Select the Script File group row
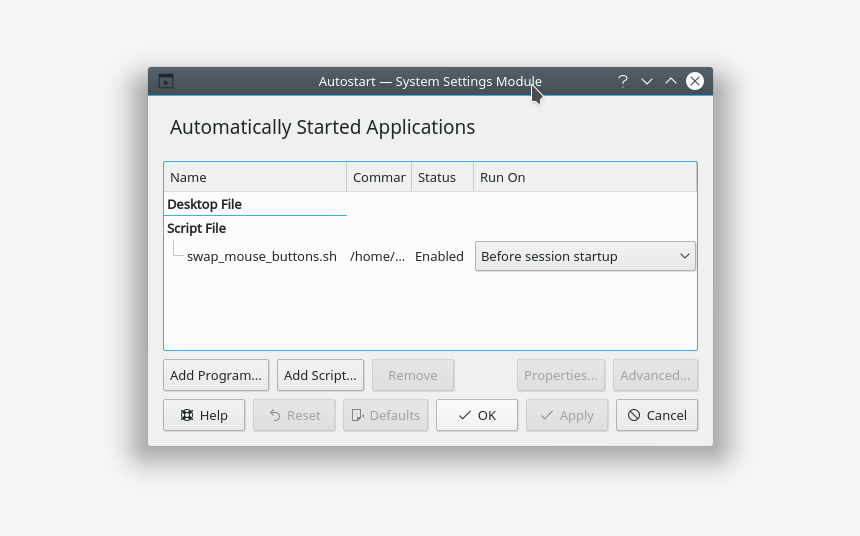Screen dimensions: 860x536 pyautogui.click(x=197, y=228)
